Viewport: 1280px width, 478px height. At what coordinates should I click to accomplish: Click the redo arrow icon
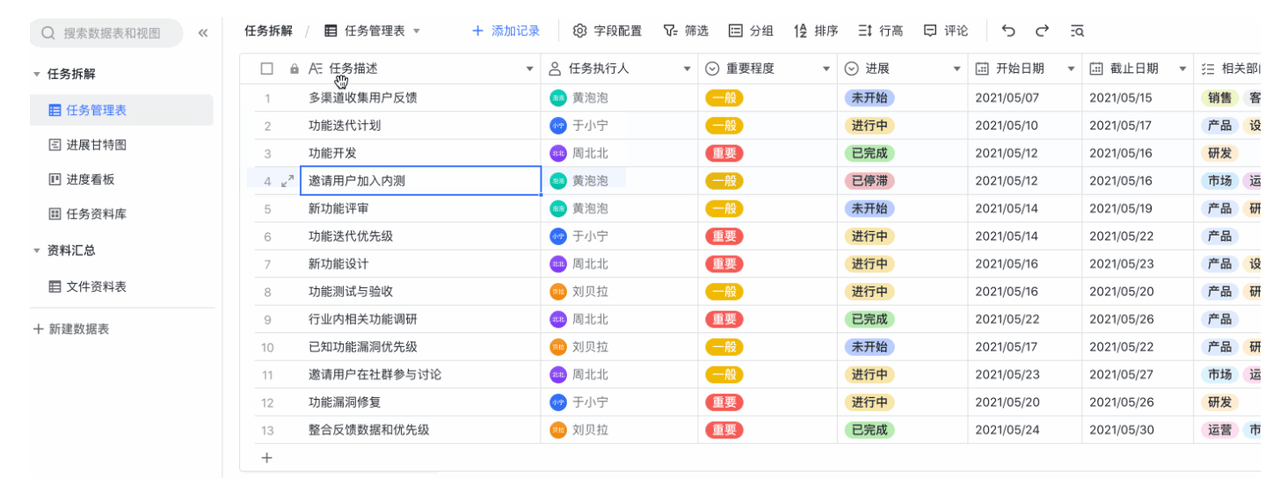pyautogui.click(x=1042, y=31)
